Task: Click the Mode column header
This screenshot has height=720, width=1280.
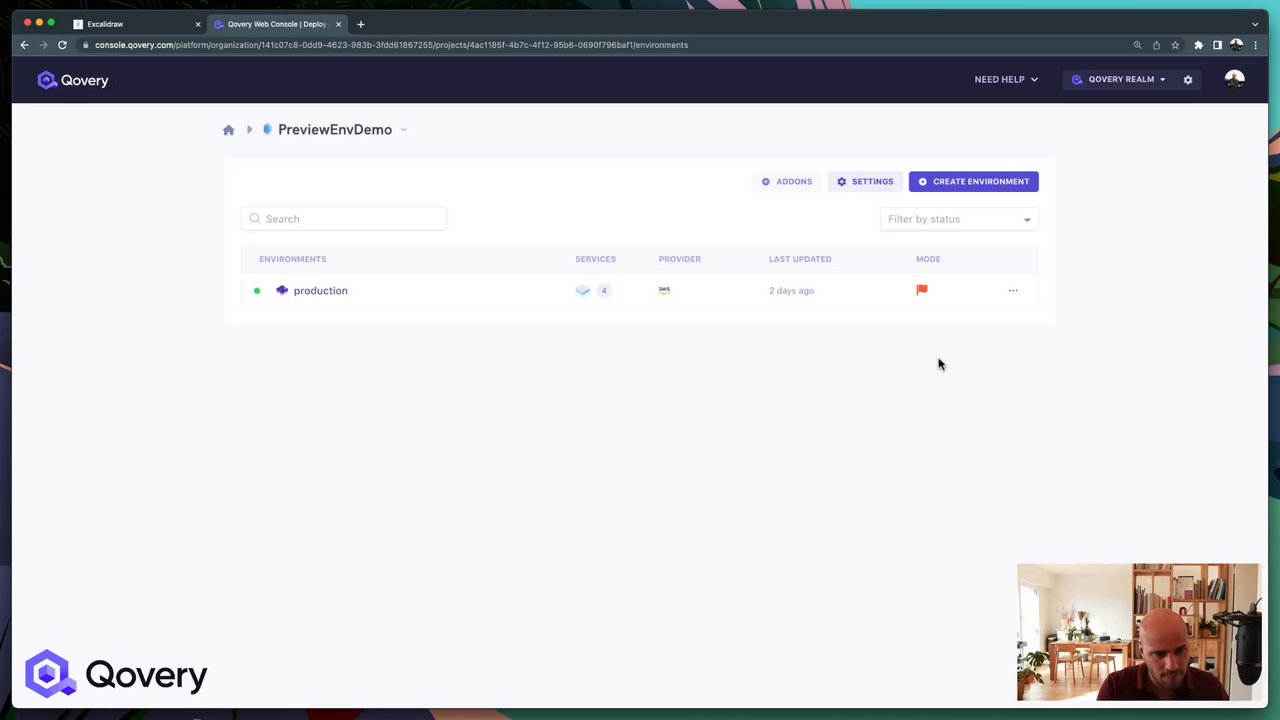Action: (928, 259)
